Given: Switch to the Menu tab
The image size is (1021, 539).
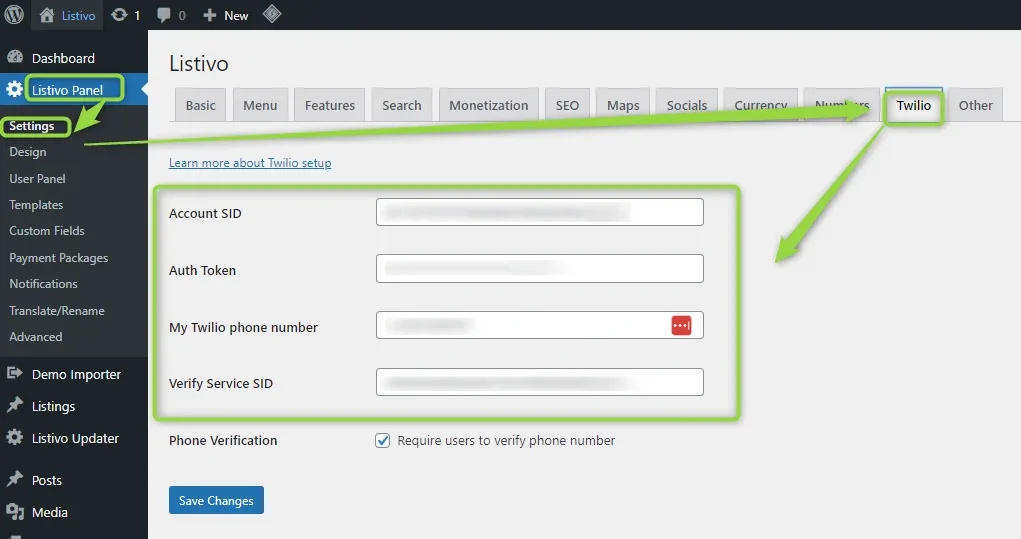Looking at the screenshot, I should coord(260,105).
